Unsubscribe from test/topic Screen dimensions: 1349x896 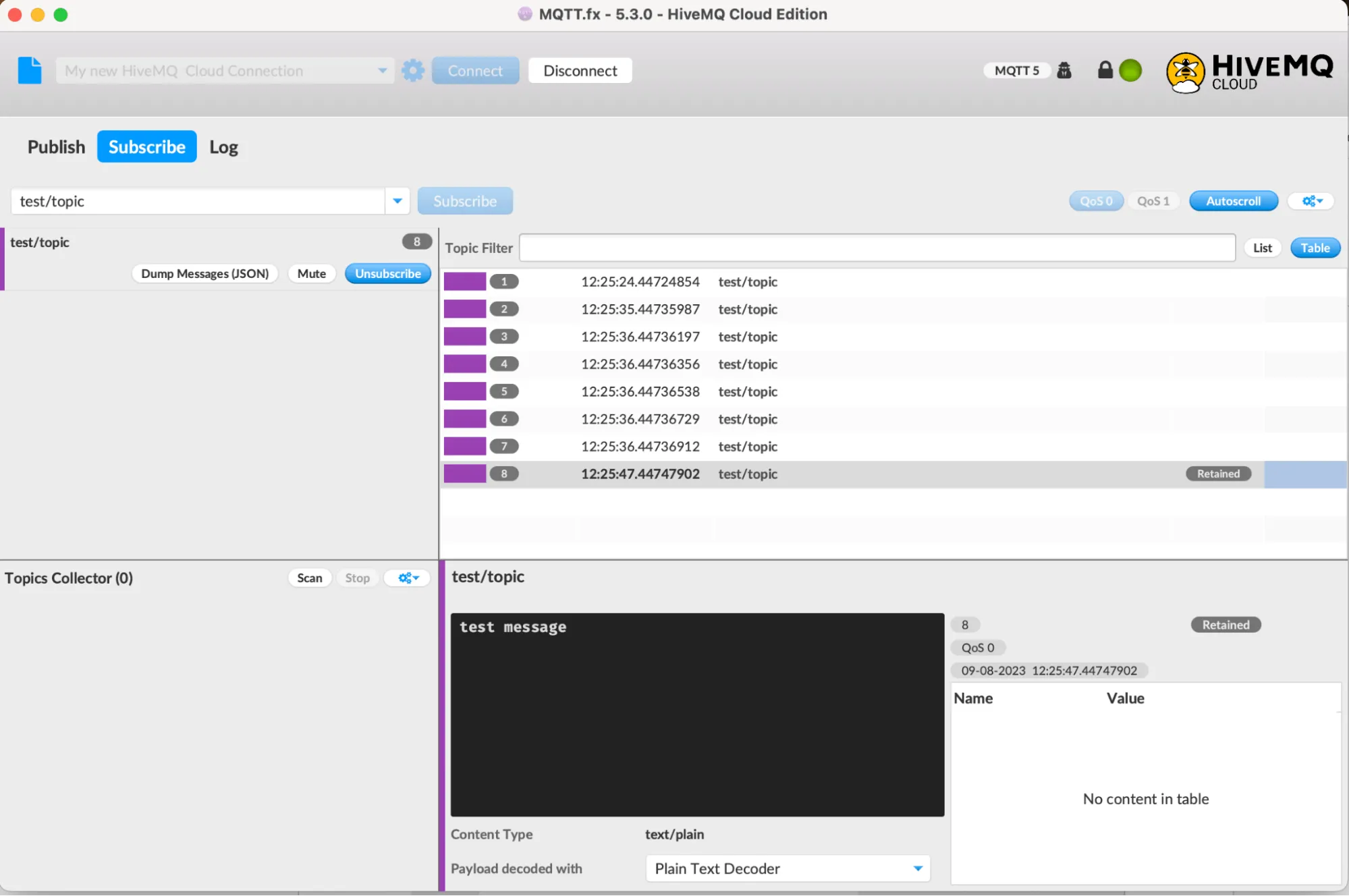pos(388,273)
